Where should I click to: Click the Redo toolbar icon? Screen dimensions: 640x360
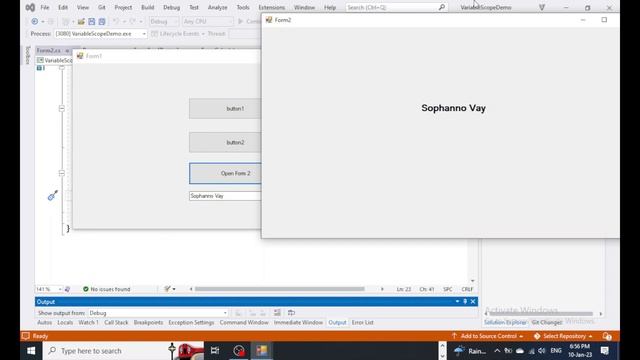pos(132,21)
